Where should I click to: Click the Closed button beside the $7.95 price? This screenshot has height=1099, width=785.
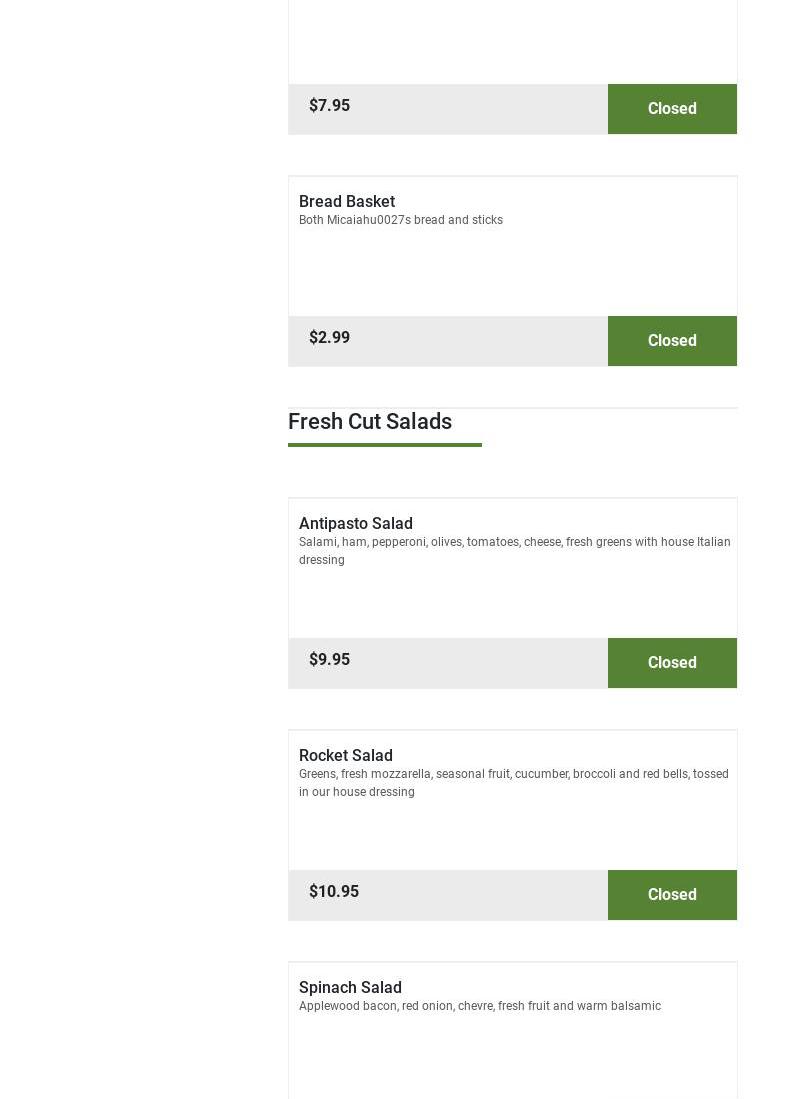pos(672,109)
